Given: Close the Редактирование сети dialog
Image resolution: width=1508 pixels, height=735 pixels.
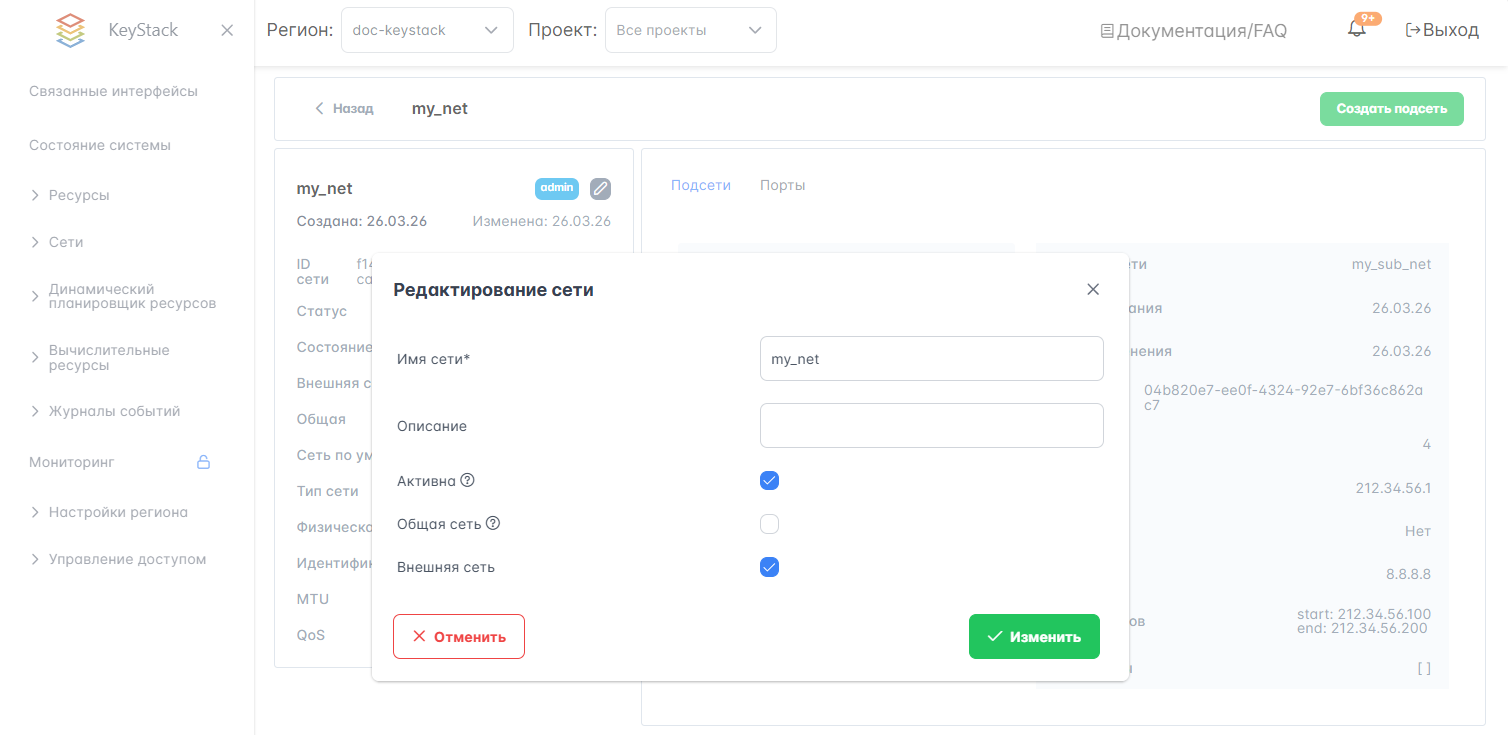Looking at the screenshot, I should click(1093, 290).
